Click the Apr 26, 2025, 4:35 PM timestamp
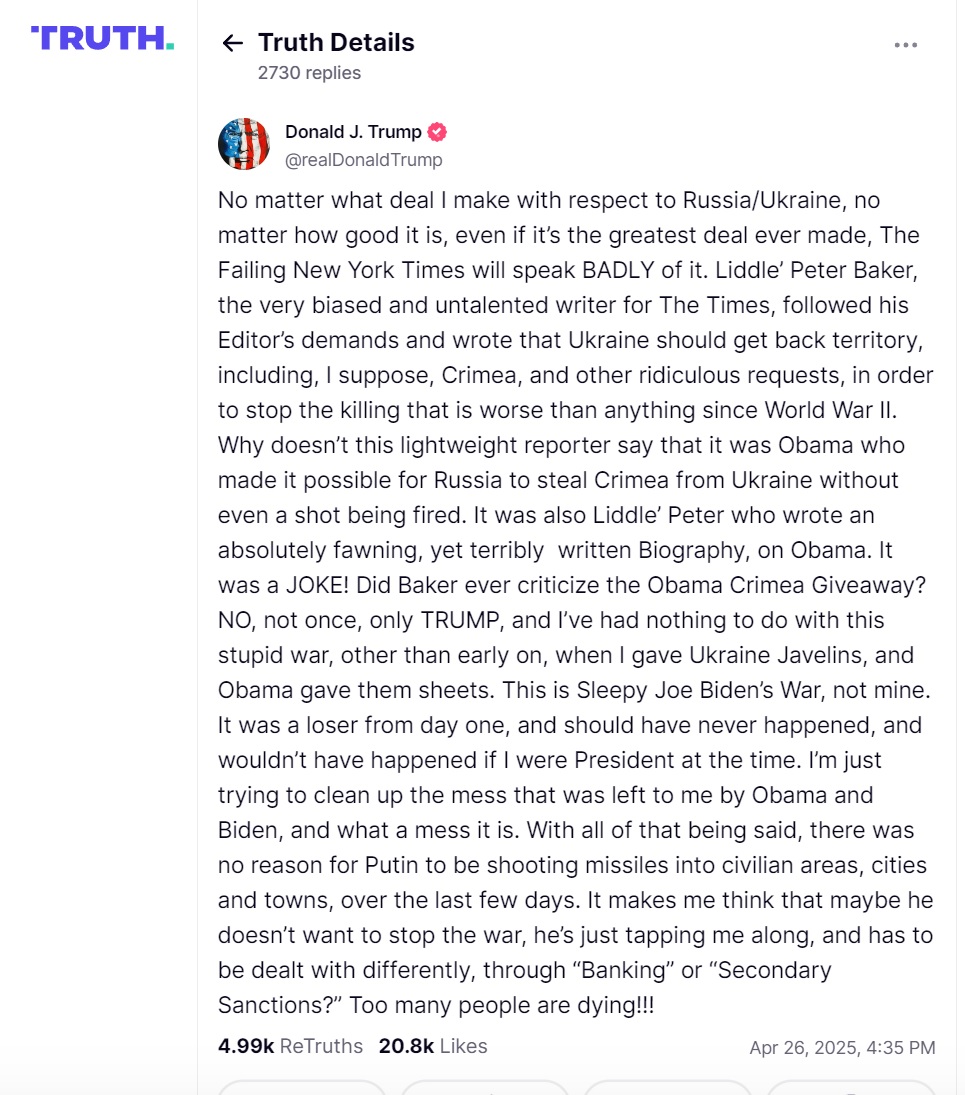The width and height of the screenshot is (965, 1095). tap(842, 1048)
